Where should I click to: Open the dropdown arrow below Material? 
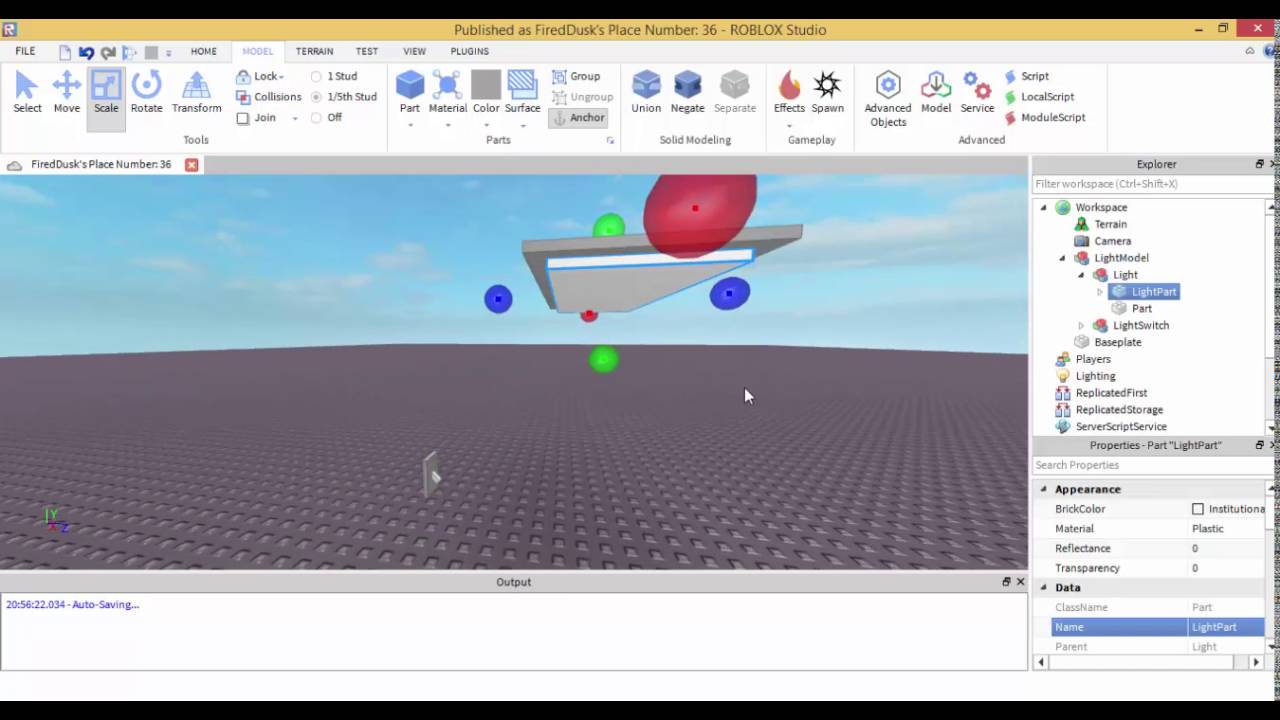[x=447, y=126]
